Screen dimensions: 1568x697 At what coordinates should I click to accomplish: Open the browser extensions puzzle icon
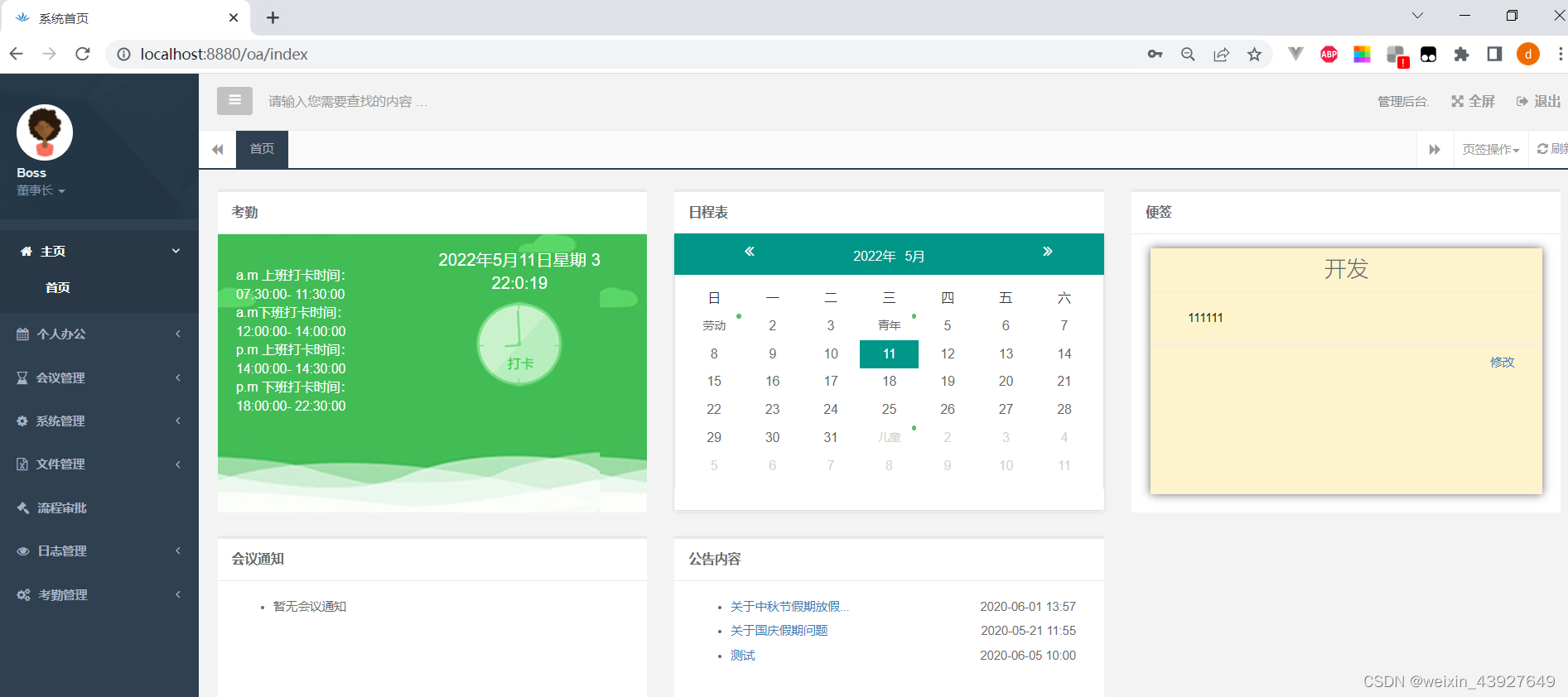[x=1461, y=55]
